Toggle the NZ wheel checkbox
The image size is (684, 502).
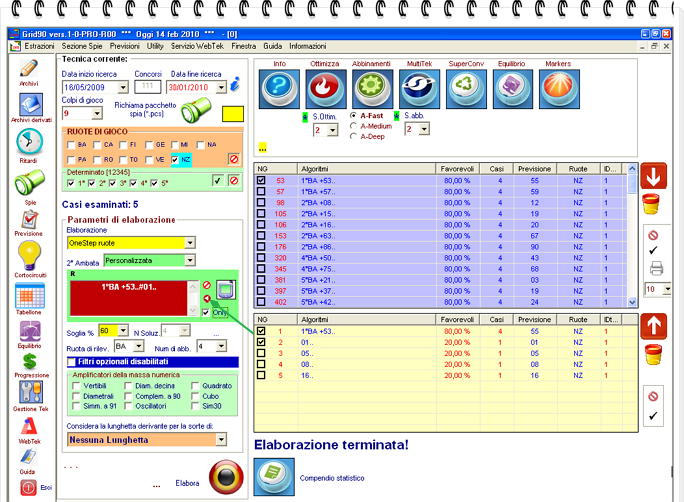(175, 160)
